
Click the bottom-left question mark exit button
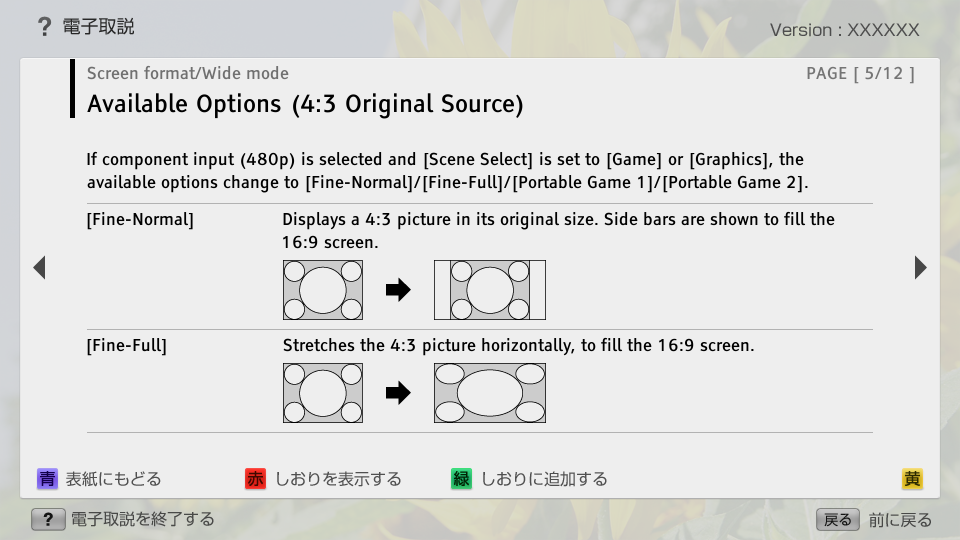click(47, 519)
